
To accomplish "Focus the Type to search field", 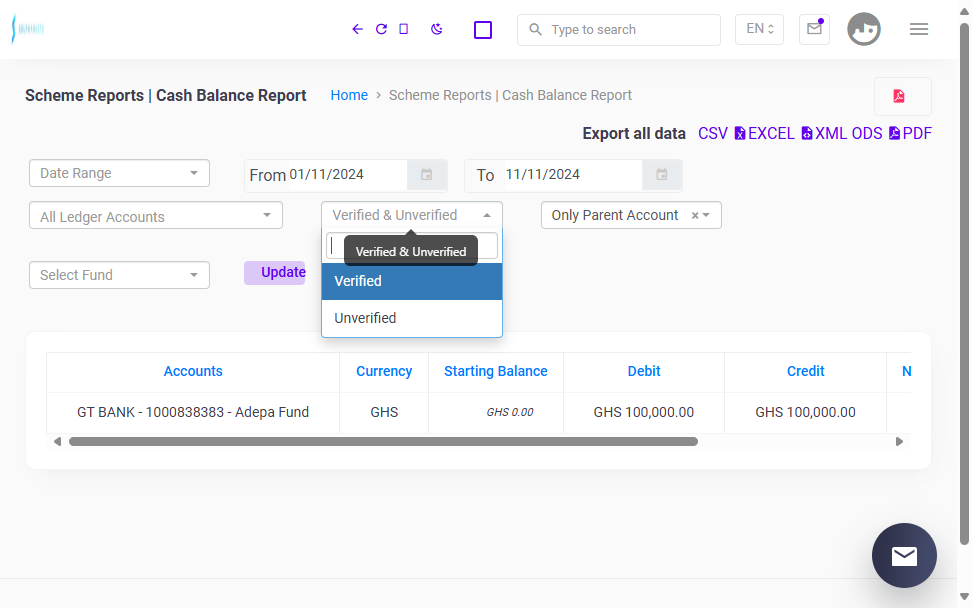I will [619, 30].
